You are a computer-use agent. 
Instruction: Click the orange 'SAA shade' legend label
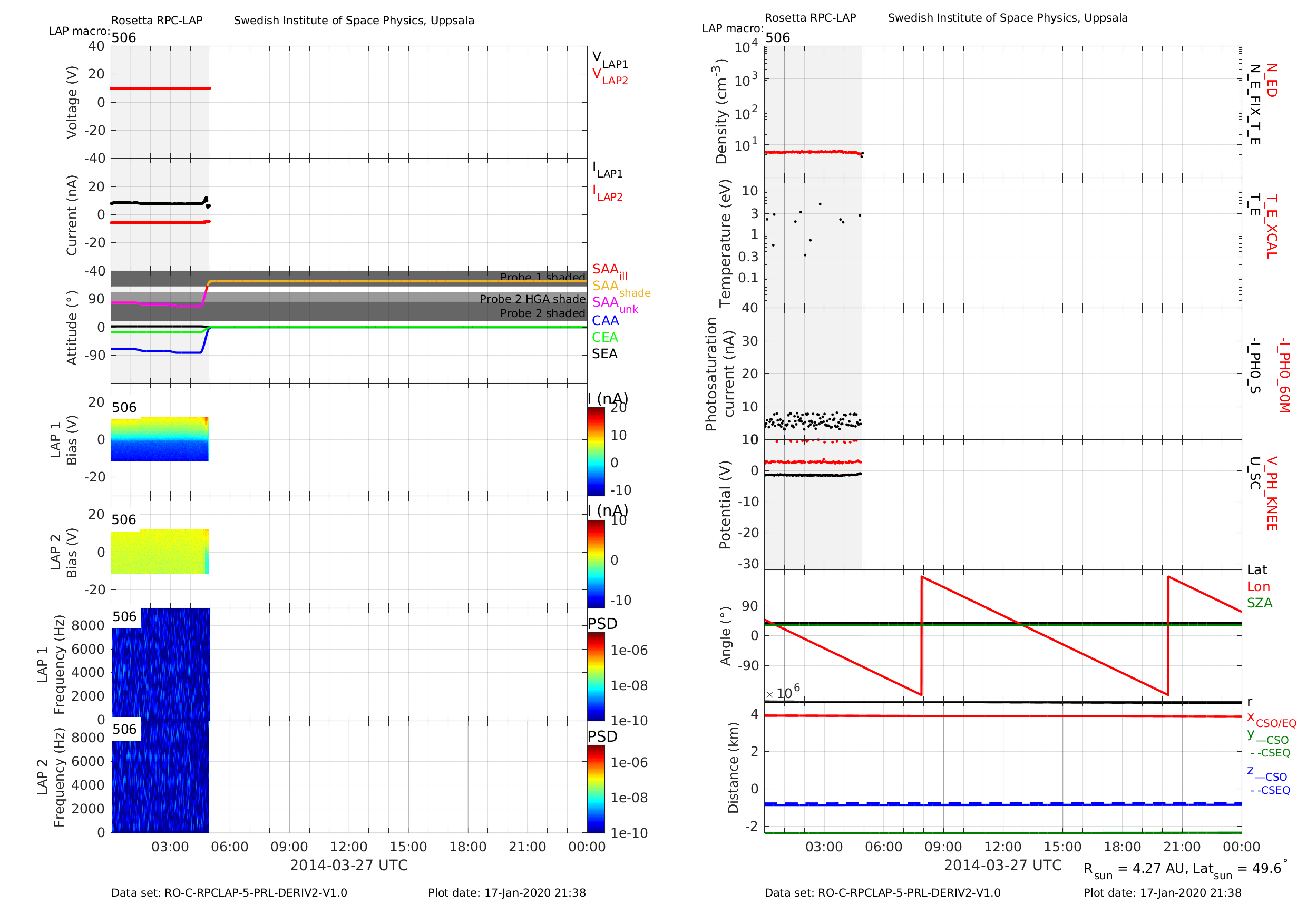coord(621,288)
